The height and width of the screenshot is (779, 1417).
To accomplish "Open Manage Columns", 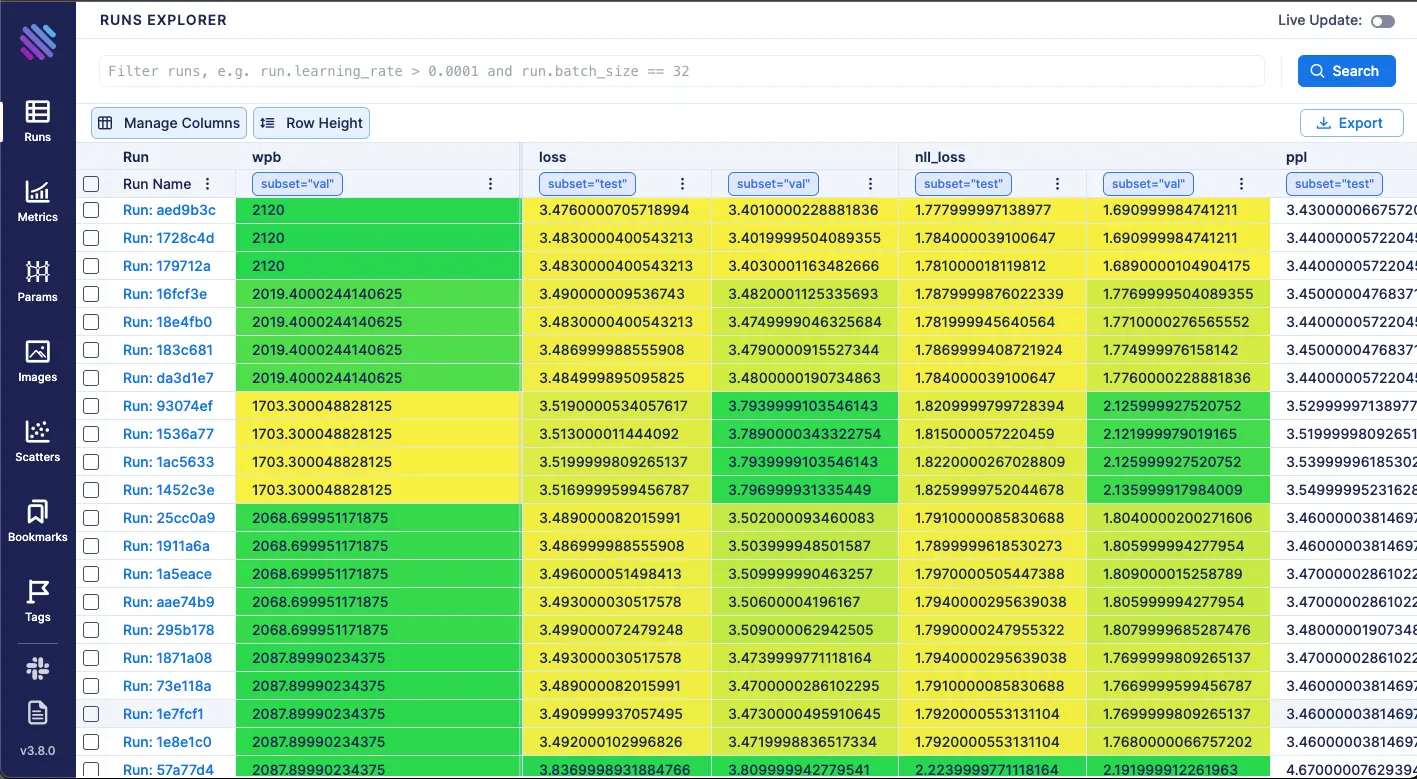I will tap(169, 123).
